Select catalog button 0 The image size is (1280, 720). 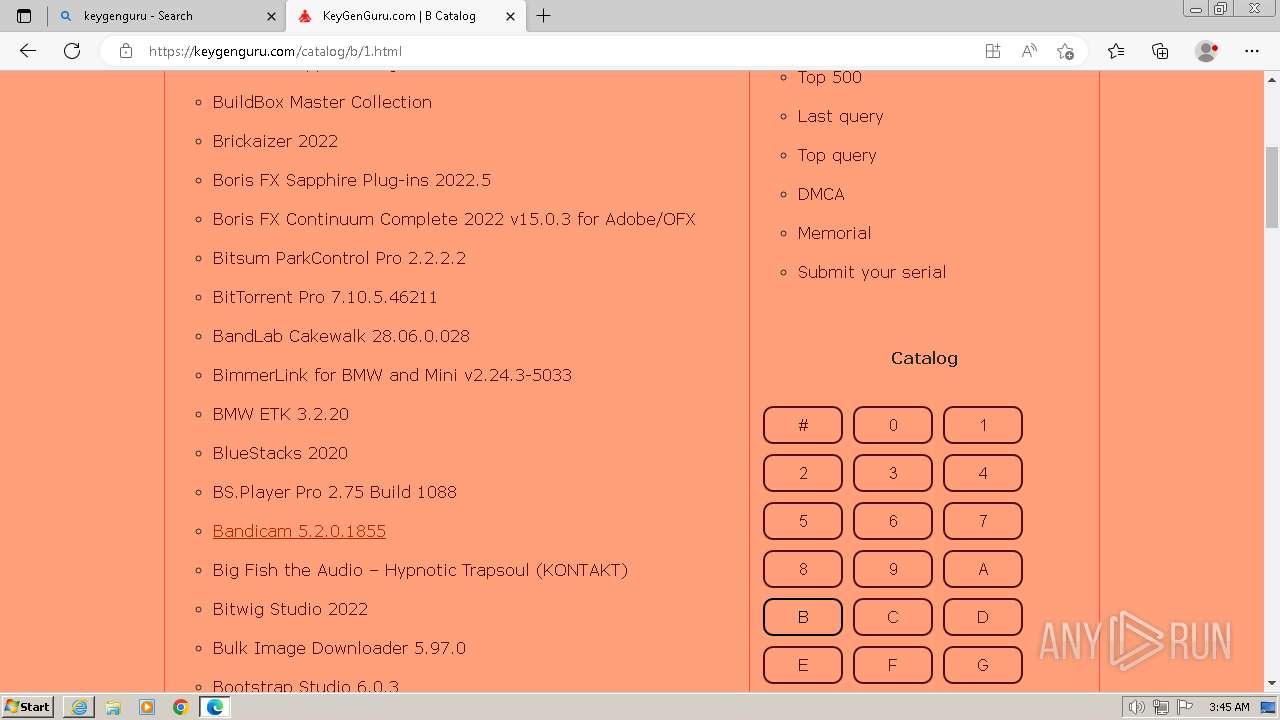893,425
